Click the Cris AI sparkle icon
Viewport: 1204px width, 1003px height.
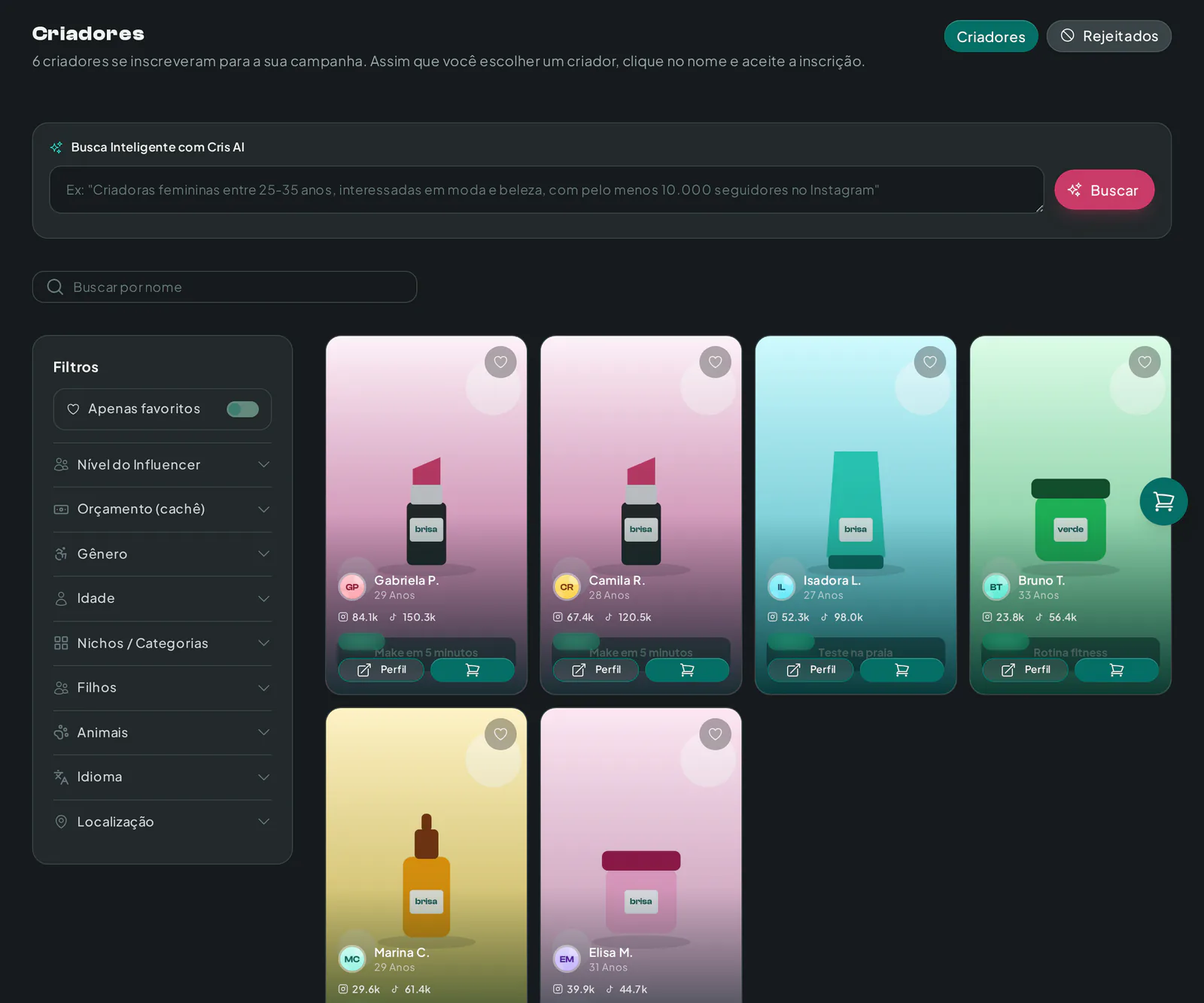coord(56,147)
